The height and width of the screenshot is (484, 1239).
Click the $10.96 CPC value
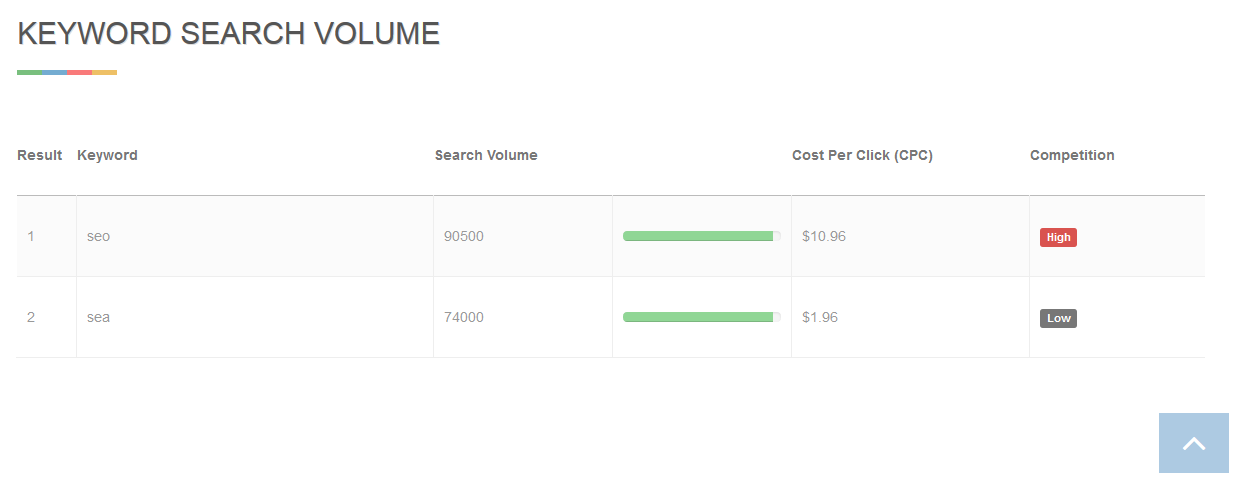pos(824,236)
